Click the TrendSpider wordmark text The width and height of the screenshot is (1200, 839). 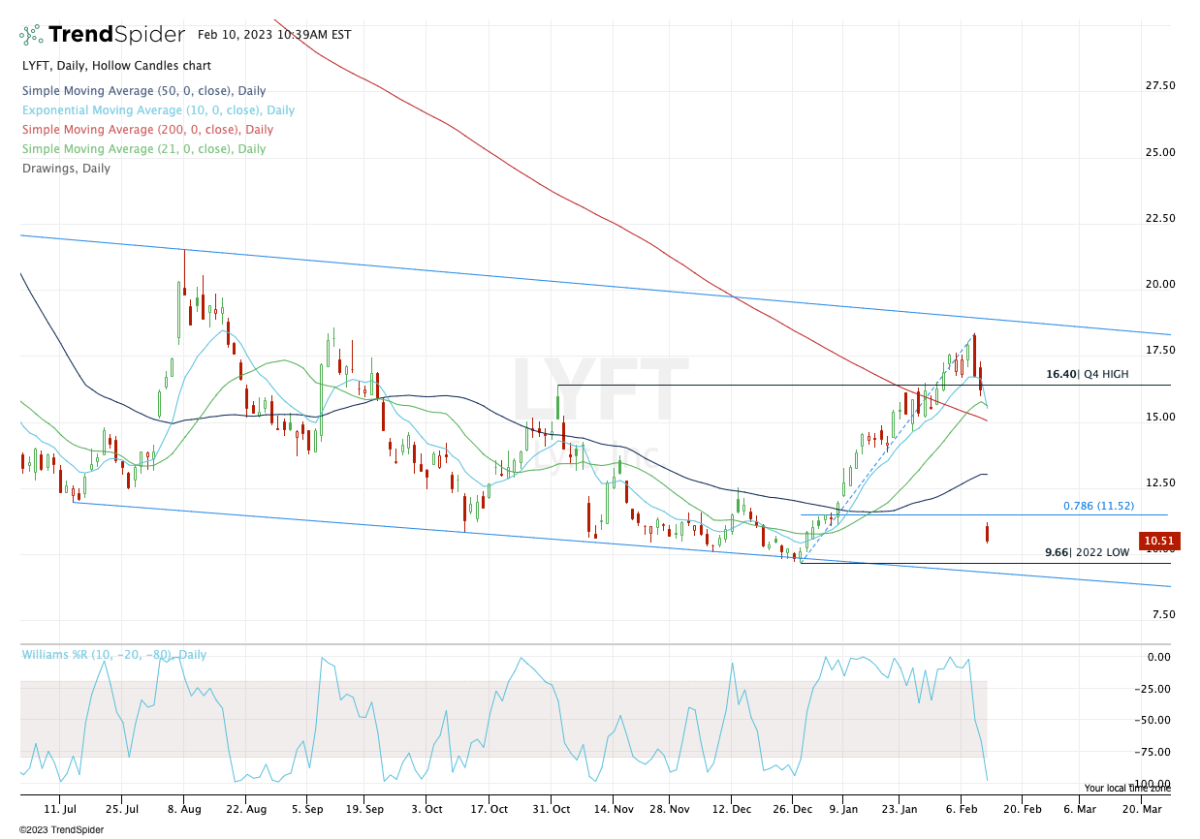(x=117, y=35)
